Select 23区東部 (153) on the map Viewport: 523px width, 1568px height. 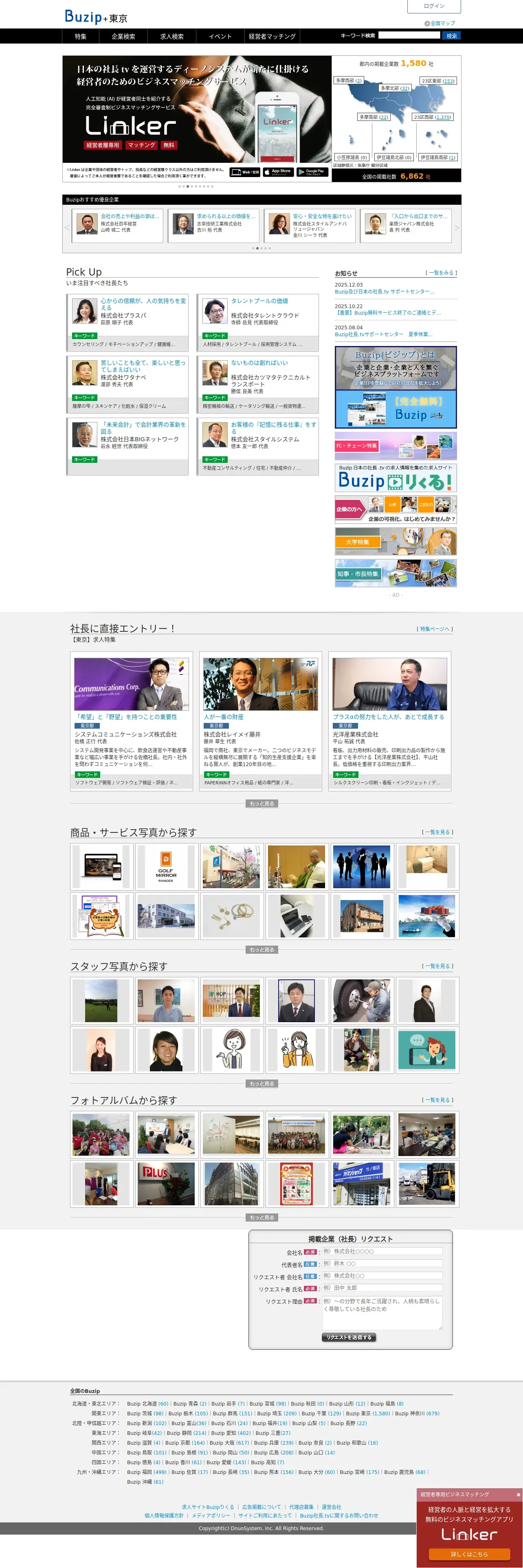tap(438, 80)
